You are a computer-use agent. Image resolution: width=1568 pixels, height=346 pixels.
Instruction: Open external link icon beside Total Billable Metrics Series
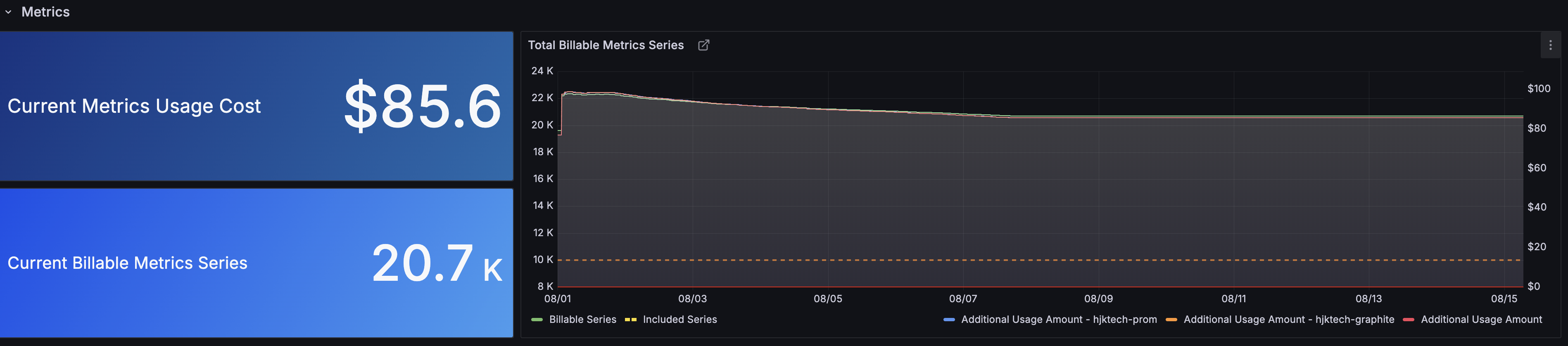click(703, 45)
